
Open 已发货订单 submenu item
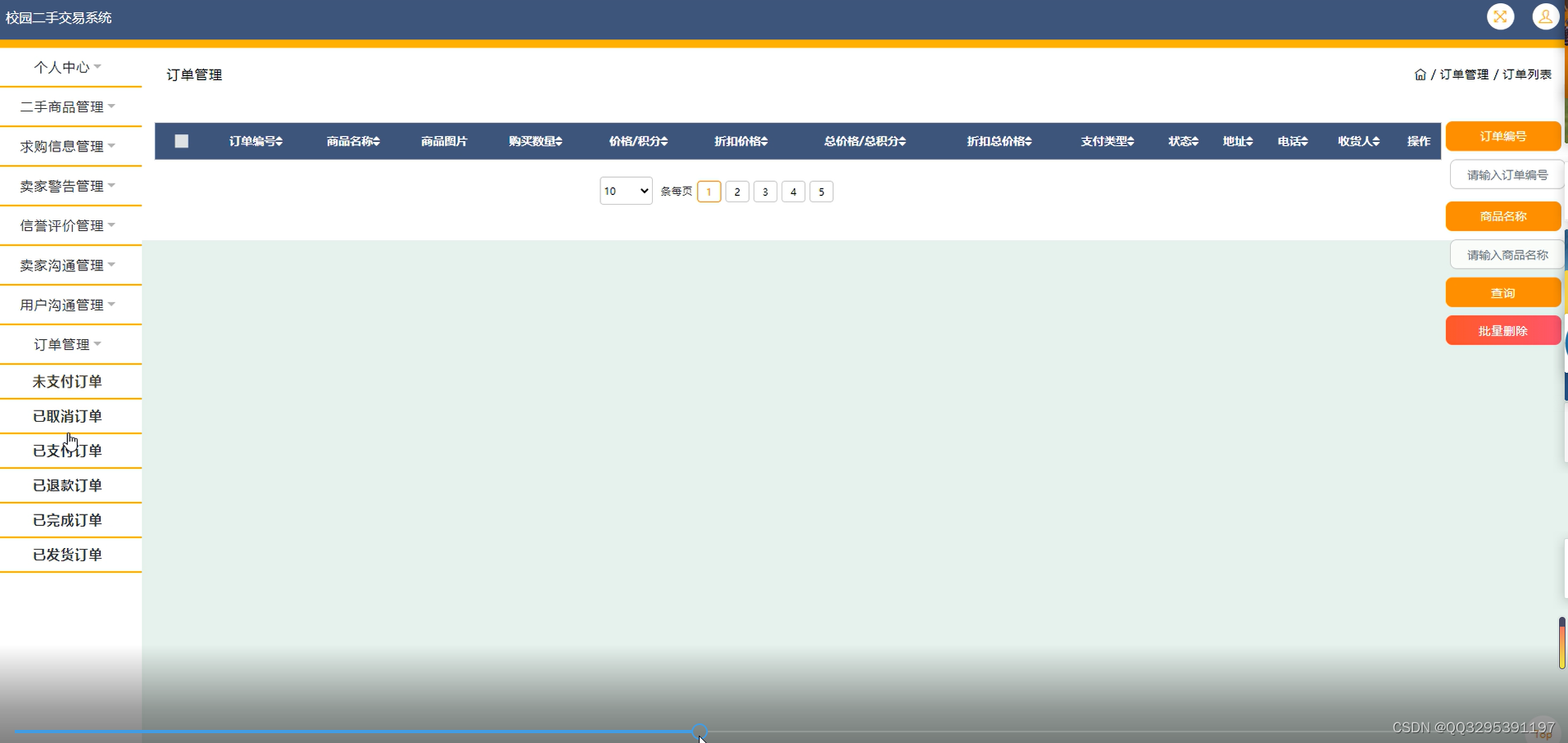70,555
